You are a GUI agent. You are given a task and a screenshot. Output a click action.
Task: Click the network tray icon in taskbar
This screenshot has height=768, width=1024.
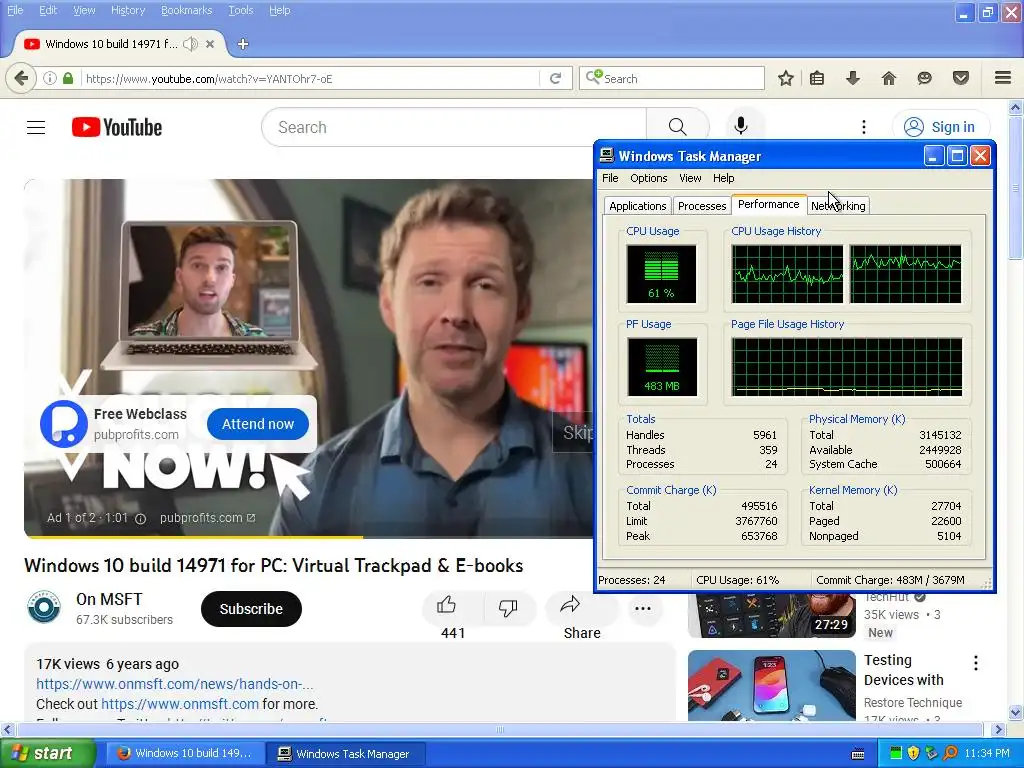coord(931,753)
